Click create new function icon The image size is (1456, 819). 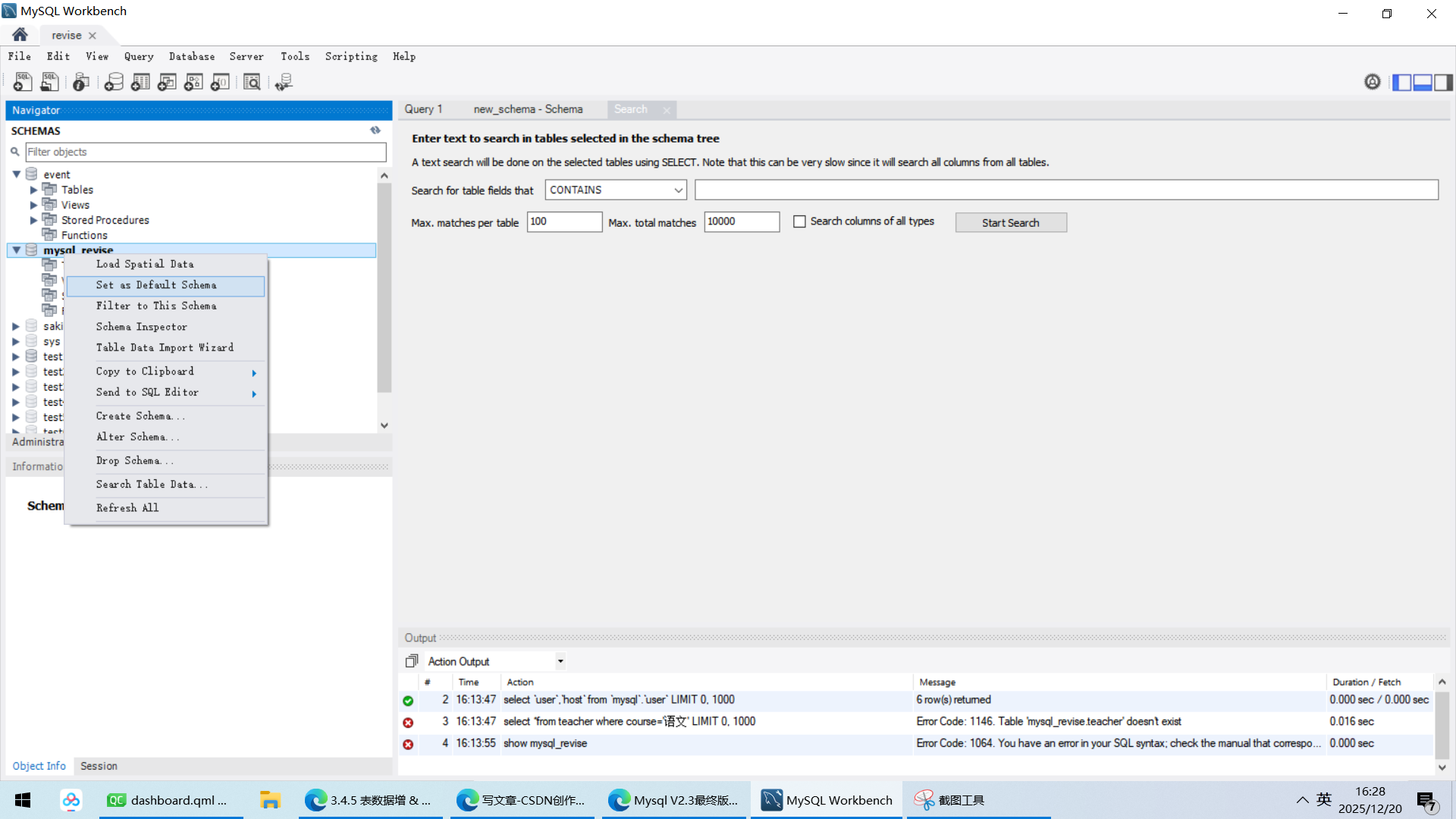click(x=221, y=82)
